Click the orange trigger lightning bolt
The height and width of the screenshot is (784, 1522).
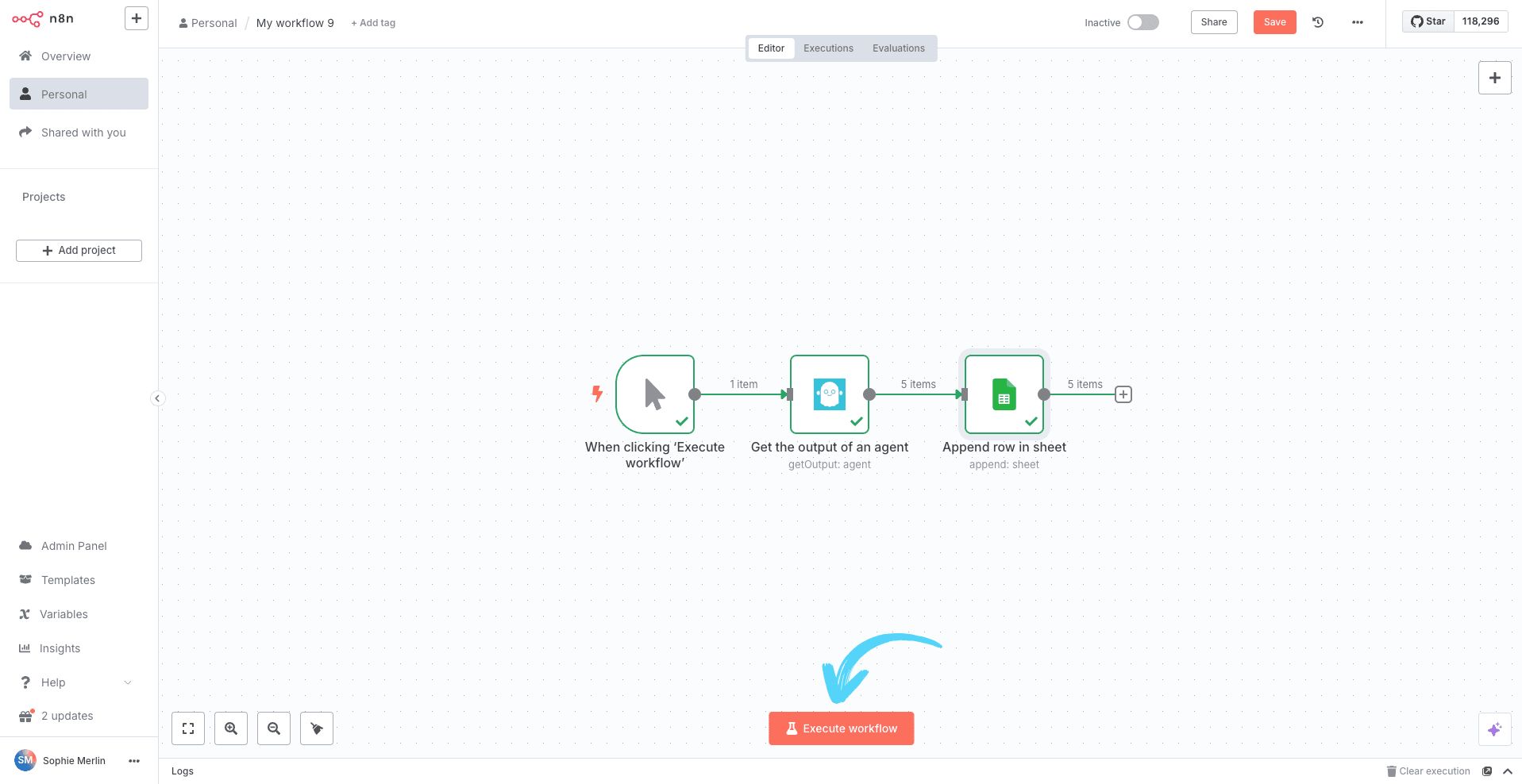coord(597,394)
